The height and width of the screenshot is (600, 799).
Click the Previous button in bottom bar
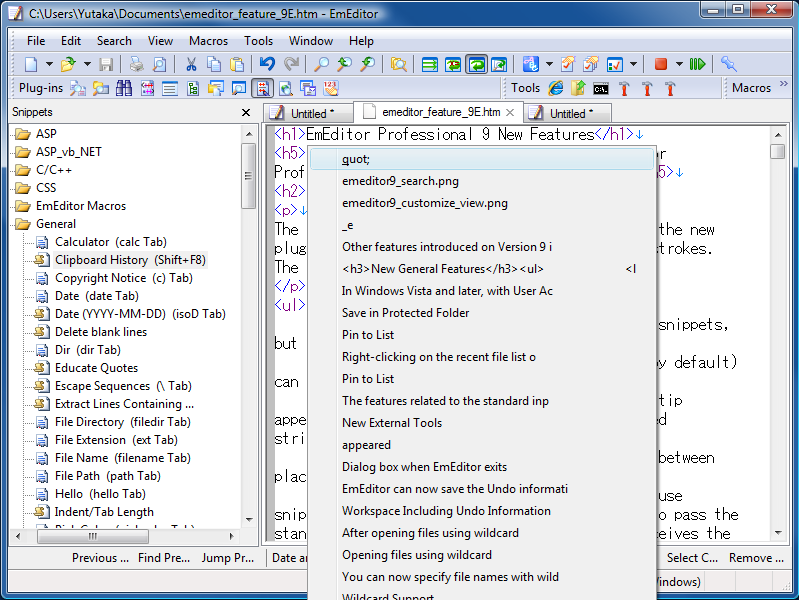pyautogui.click(x=100, y=558)
